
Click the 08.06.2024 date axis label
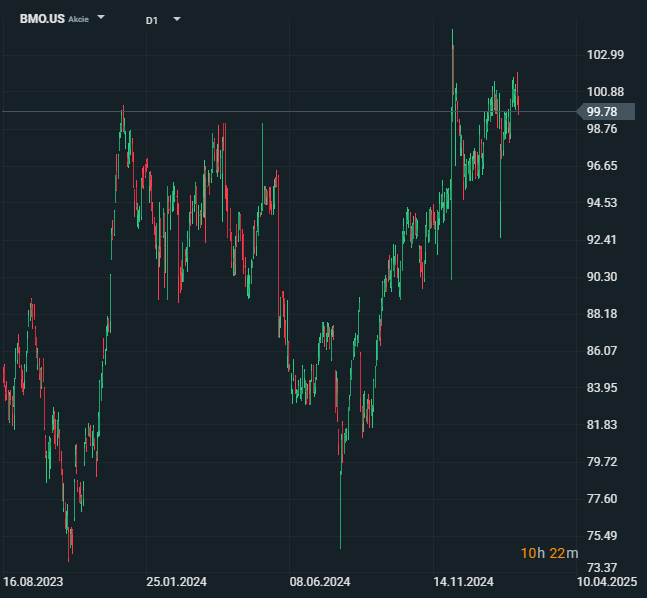tap(320, 581)
